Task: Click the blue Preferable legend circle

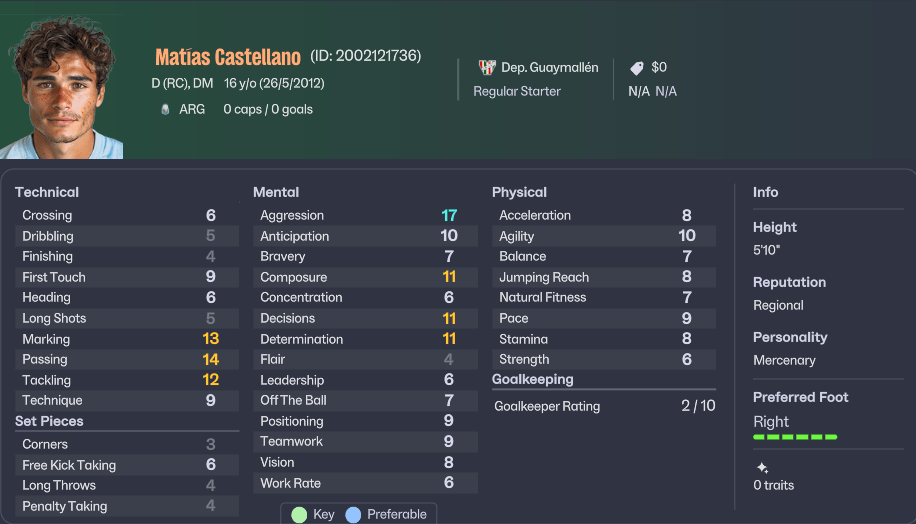Action: [x=352, y=515]
